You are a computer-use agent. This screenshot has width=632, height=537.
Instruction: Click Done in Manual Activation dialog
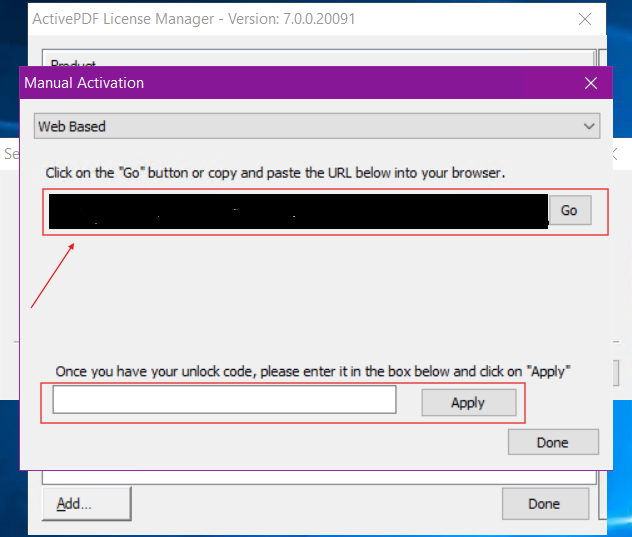553,442
